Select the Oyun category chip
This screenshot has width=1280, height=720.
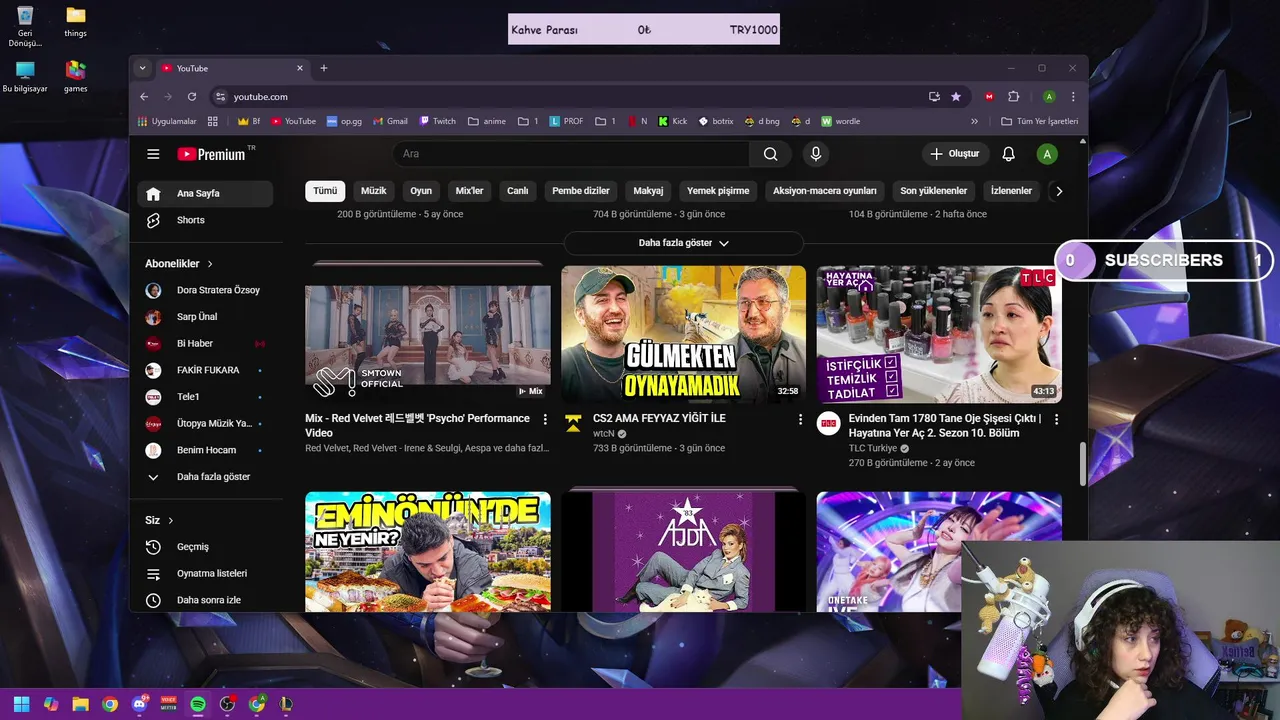point(421,191)
